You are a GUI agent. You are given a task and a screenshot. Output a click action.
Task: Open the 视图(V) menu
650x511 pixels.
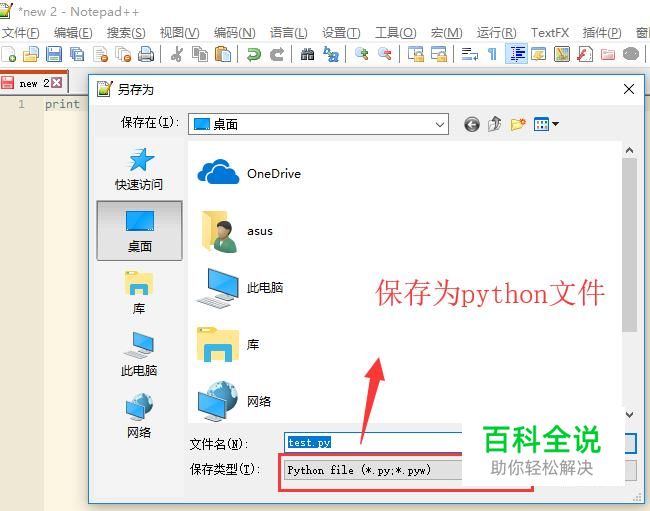(179, 33)
